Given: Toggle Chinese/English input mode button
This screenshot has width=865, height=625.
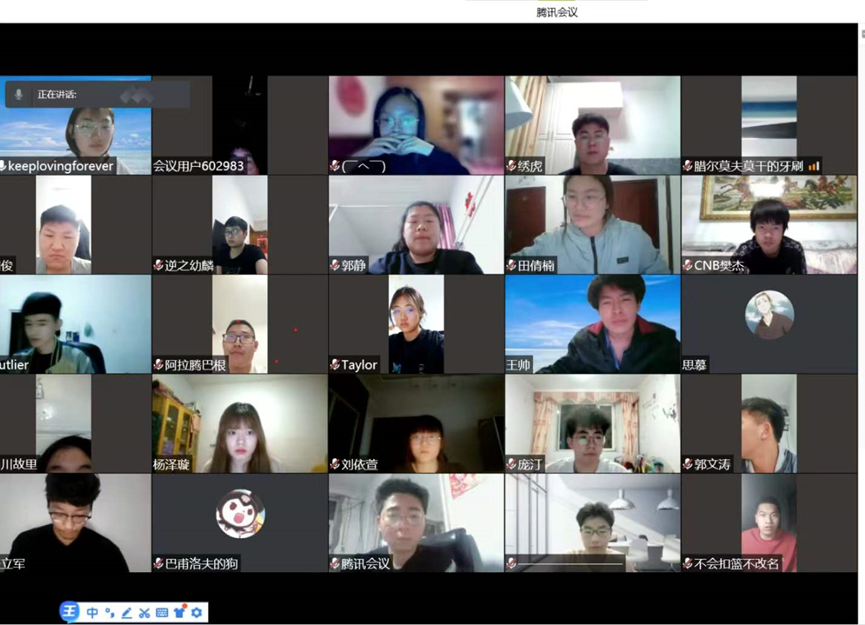Looking at the screenshot, I should (93, 612).
